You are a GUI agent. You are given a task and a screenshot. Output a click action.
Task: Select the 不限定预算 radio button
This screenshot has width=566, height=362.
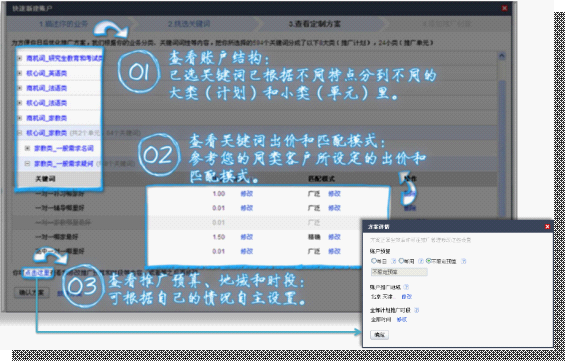[x=428, y=261]
